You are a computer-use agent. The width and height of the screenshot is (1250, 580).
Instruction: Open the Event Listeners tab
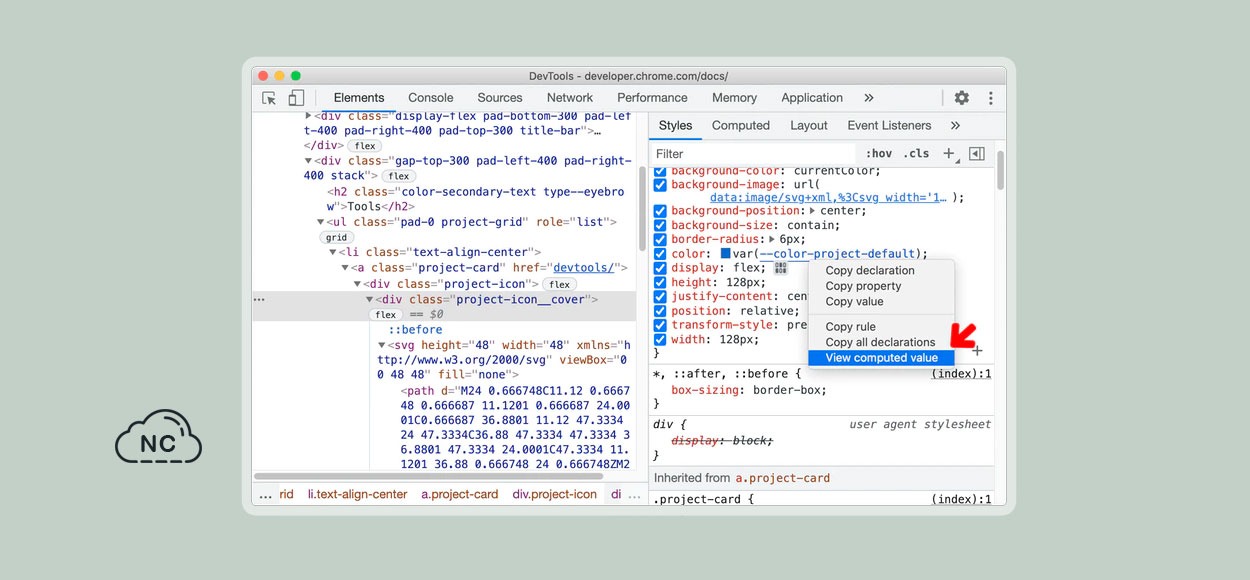coord(889,126)
